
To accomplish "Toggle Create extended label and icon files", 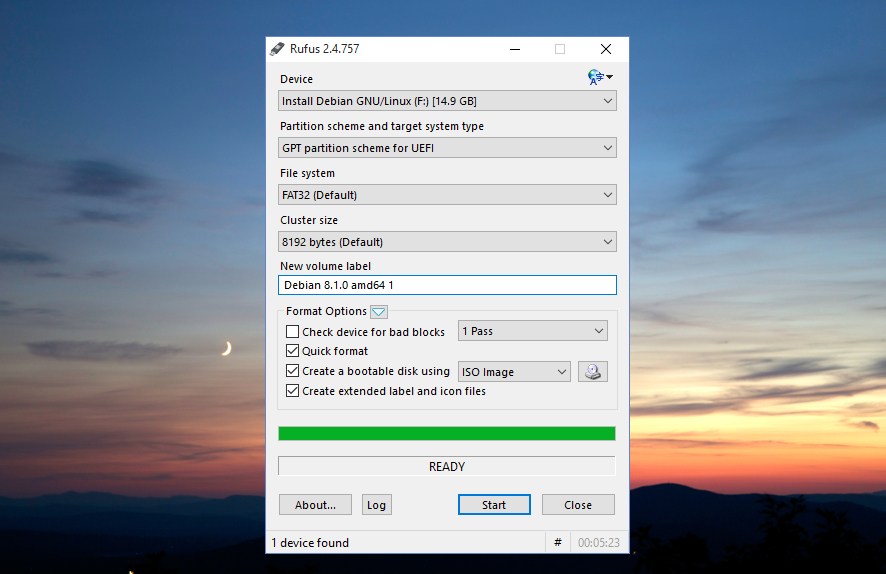I will pos(292,390).
